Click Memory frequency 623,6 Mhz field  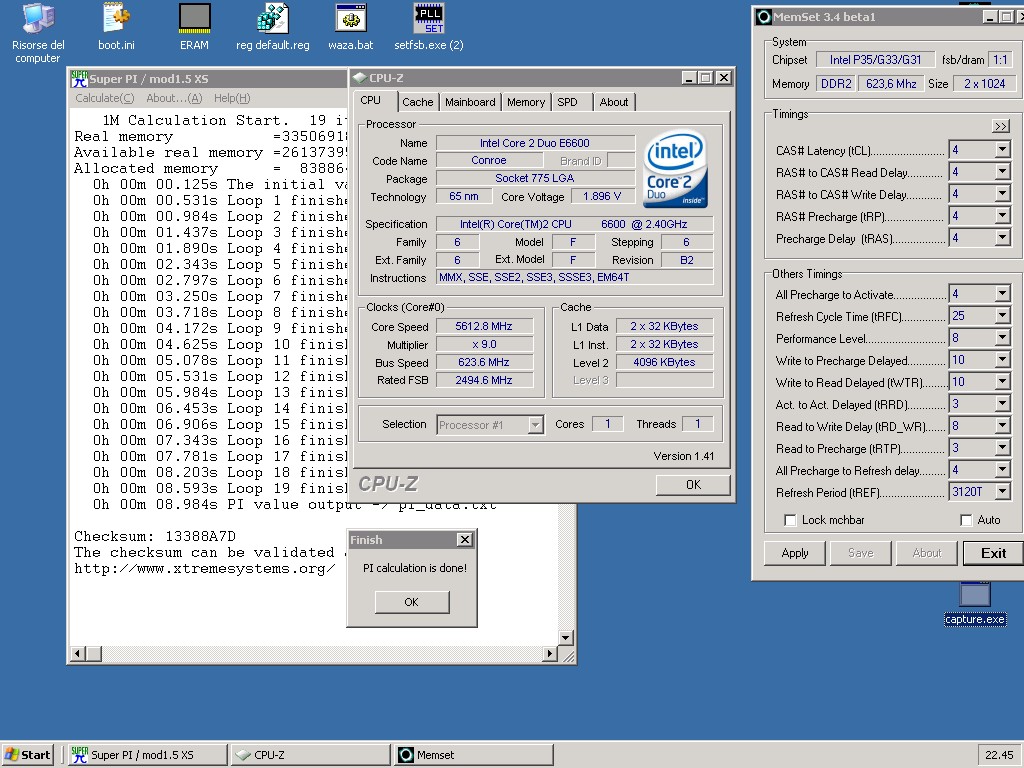[891, 84]
